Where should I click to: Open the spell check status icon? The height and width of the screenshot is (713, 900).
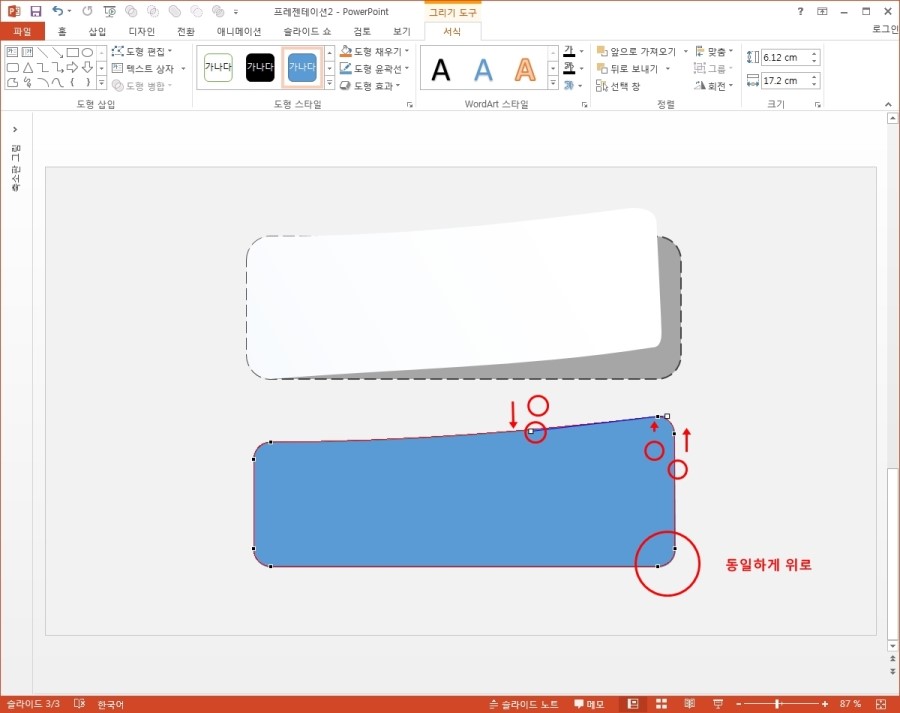coord(79,704)
